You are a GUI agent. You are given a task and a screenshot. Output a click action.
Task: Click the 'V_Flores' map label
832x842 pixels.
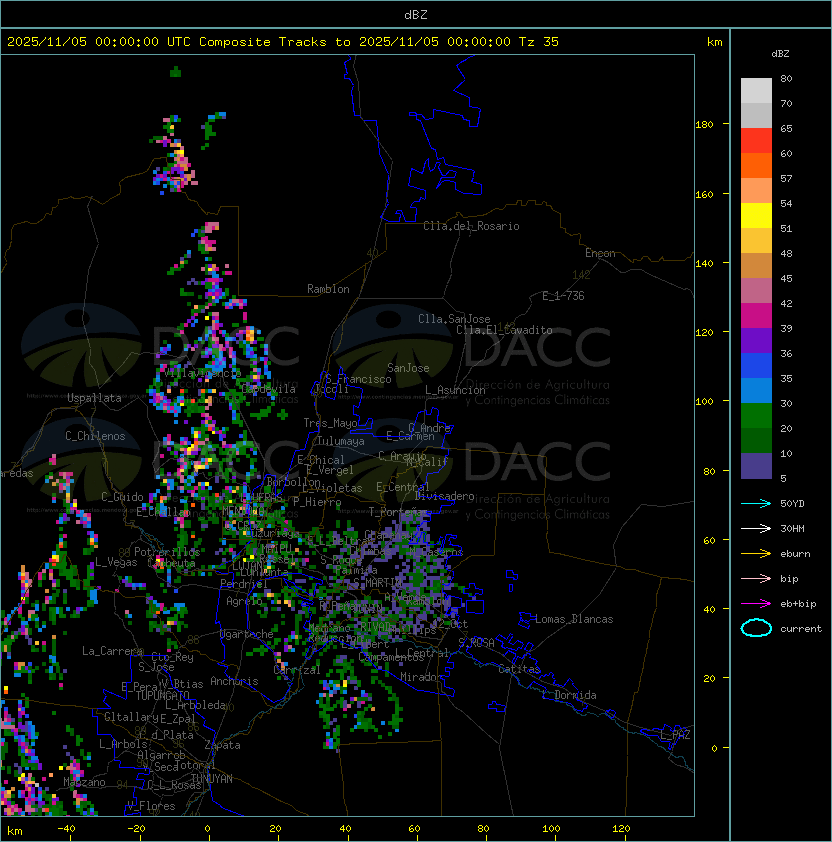tap(151, 806)
